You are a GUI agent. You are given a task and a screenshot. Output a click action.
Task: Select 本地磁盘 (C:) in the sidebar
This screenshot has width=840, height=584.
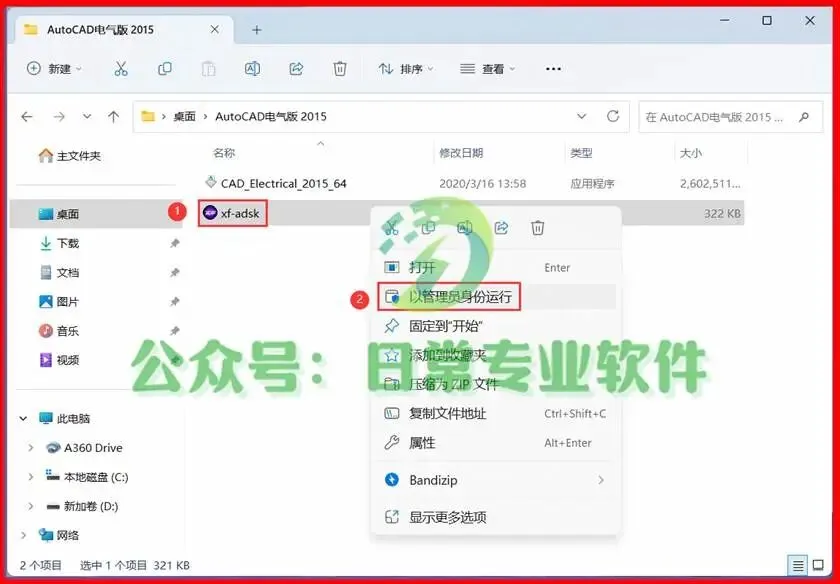87,476
